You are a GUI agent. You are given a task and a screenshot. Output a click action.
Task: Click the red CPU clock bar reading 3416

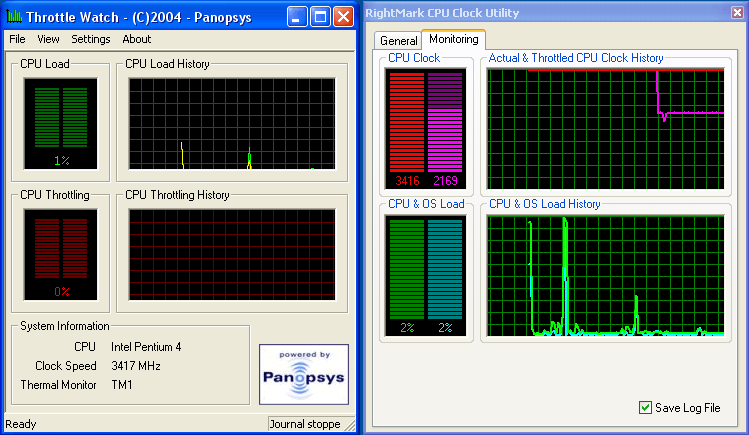[407, 122]
